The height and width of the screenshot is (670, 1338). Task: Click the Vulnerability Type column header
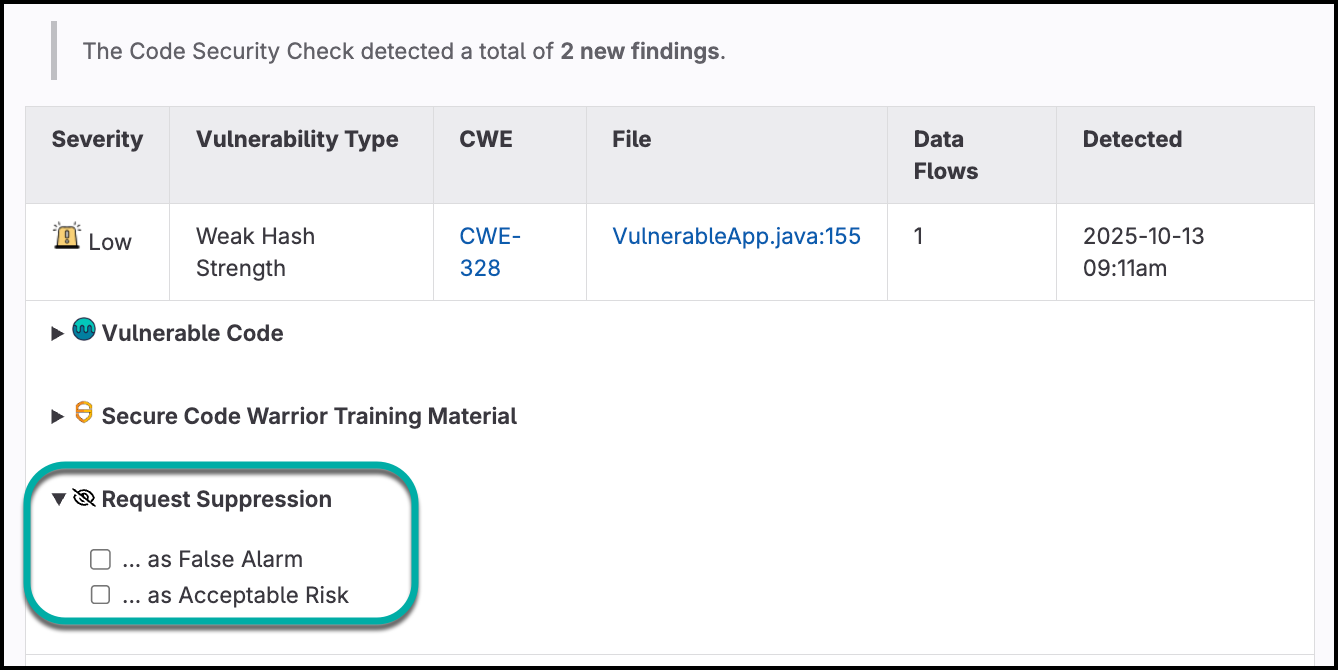[x=297, y=139]
